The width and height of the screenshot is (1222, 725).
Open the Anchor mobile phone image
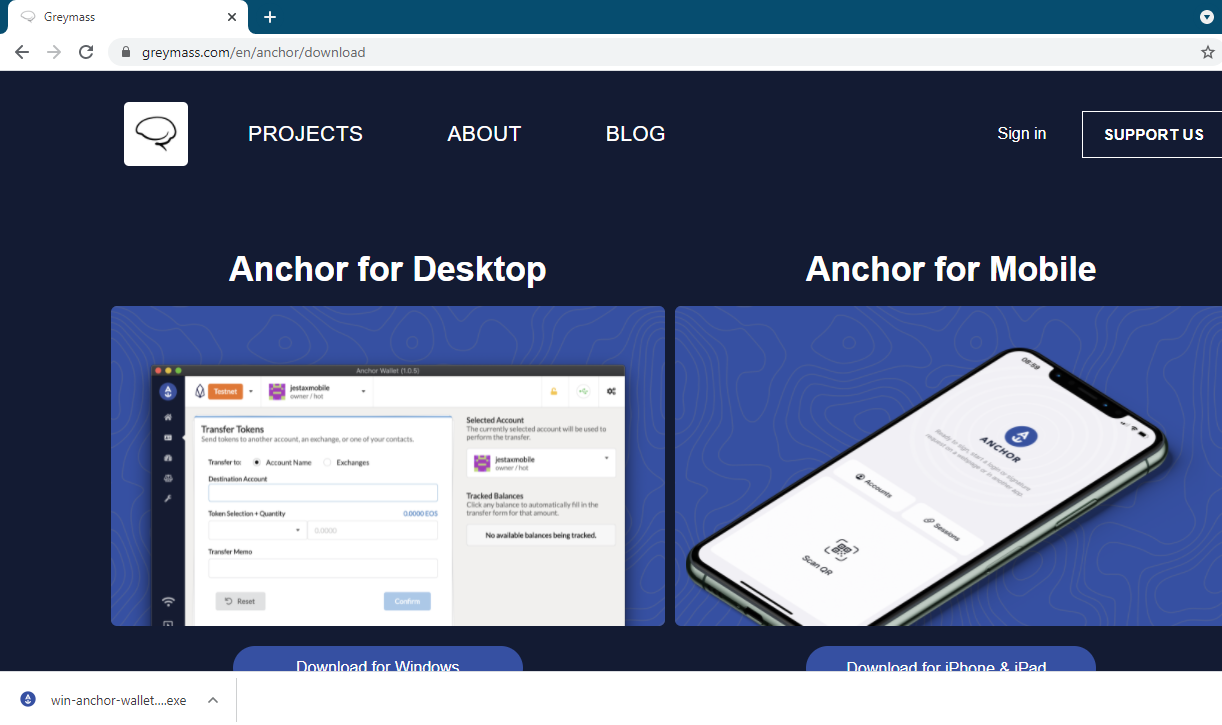[948, 466]
